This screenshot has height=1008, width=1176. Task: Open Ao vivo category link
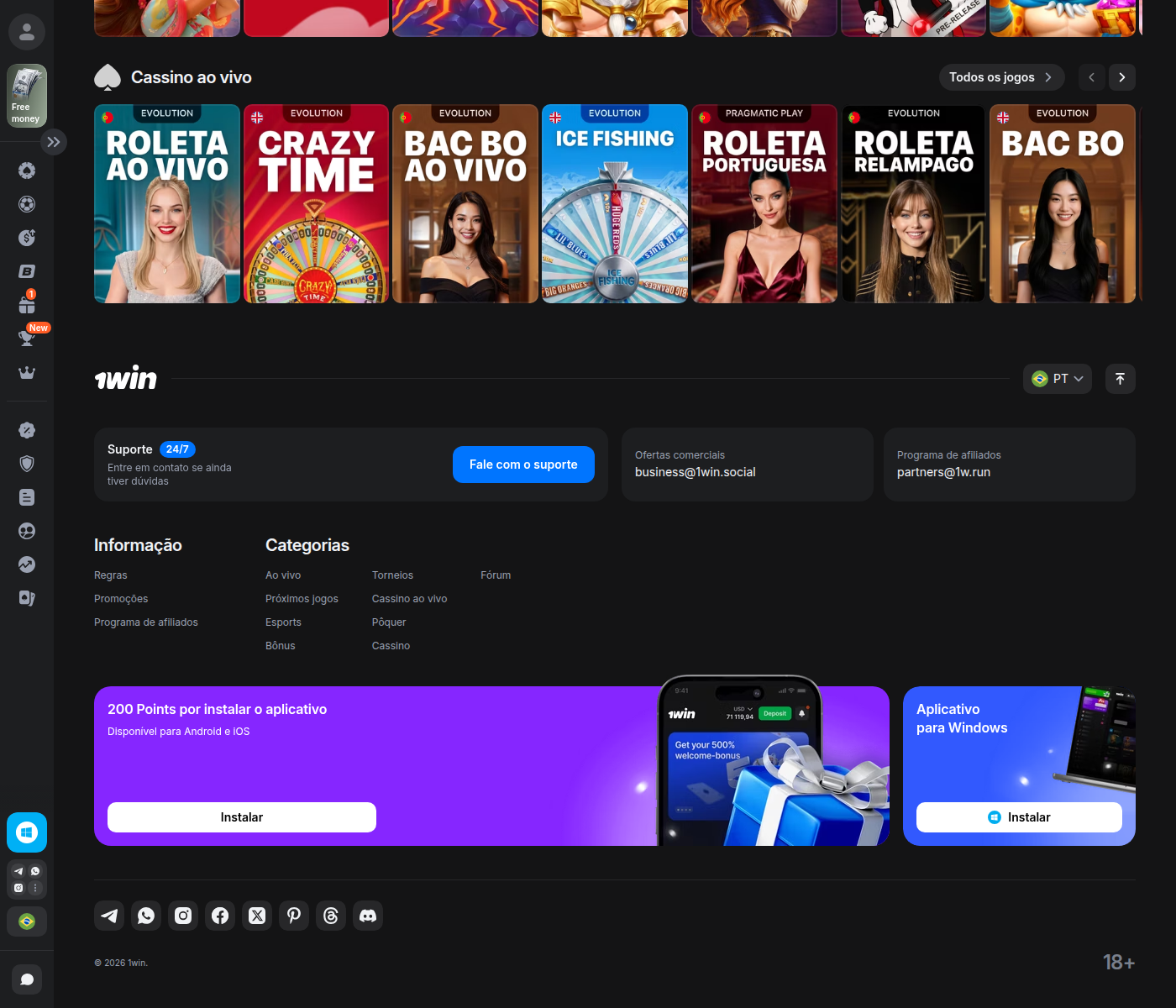point(283,575)
